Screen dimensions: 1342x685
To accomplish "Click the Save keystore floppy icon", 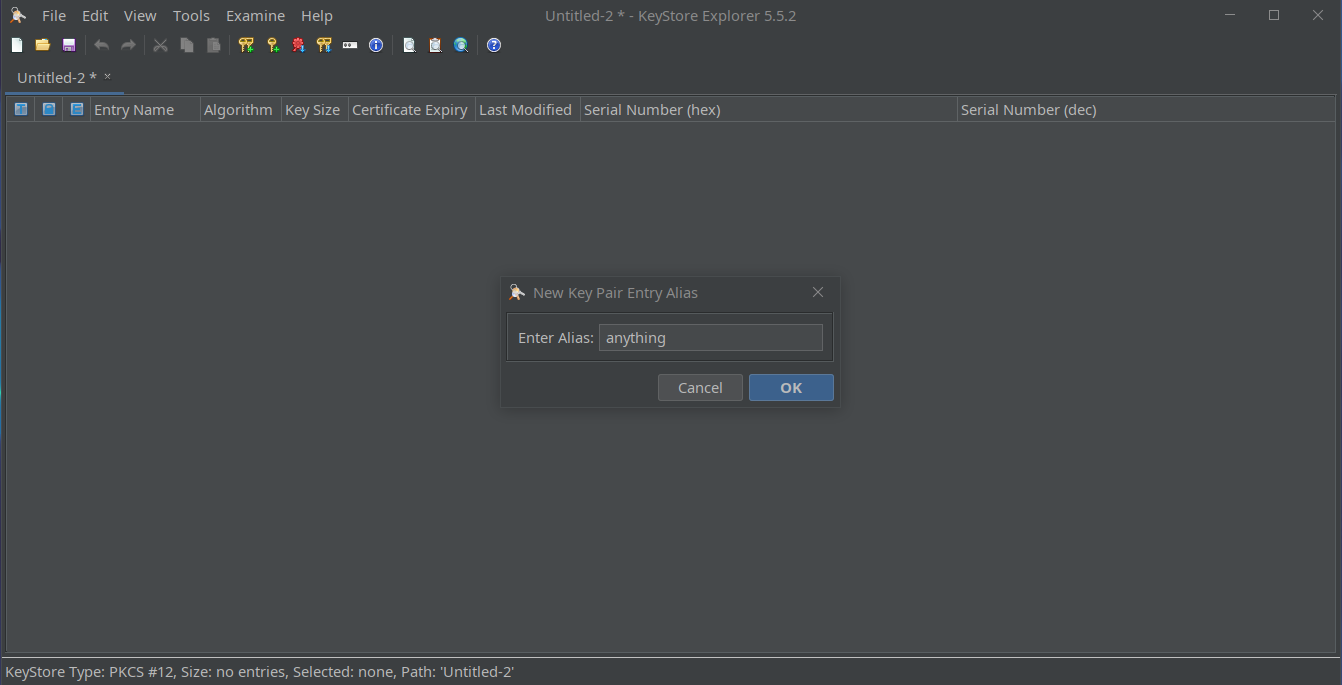I will [69, 45].
